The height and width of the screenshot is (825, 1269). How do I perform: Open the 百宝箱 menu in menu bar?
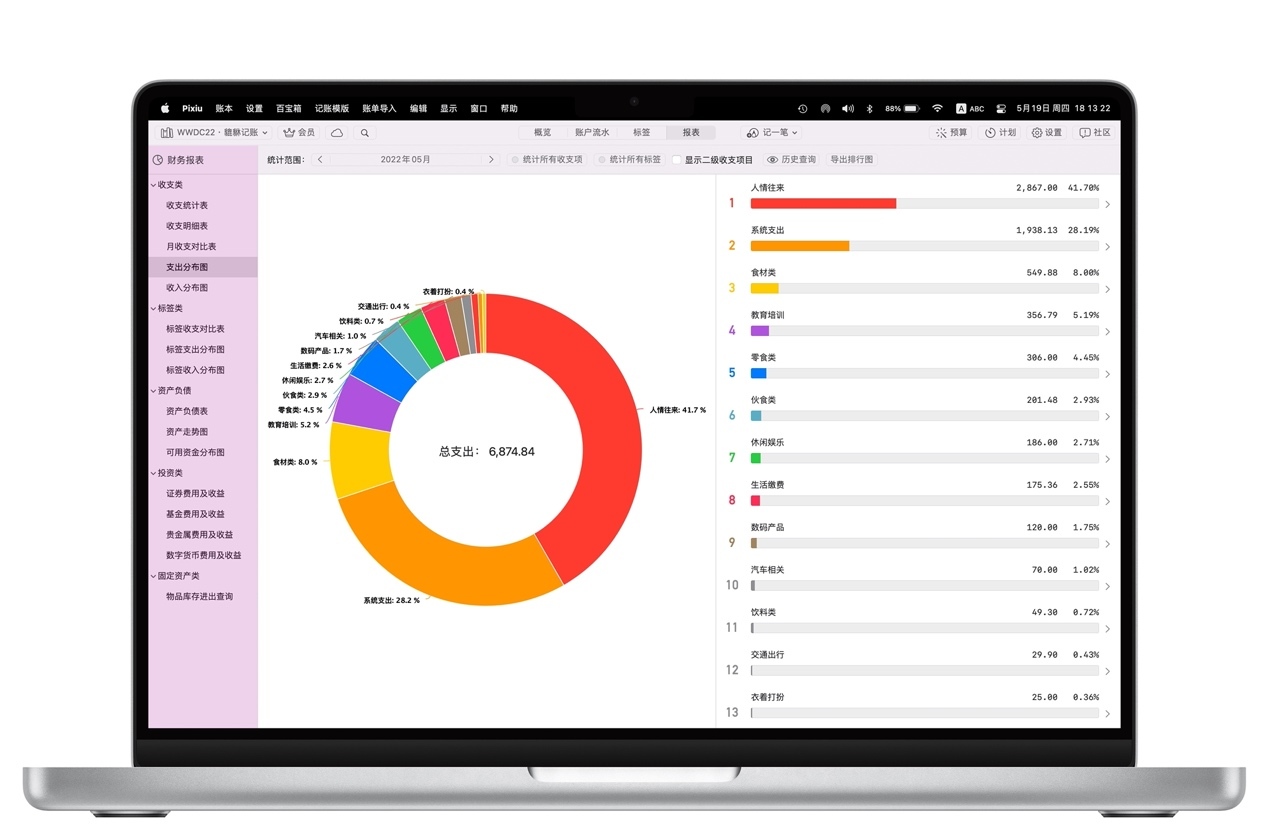(x=288, y=108)
